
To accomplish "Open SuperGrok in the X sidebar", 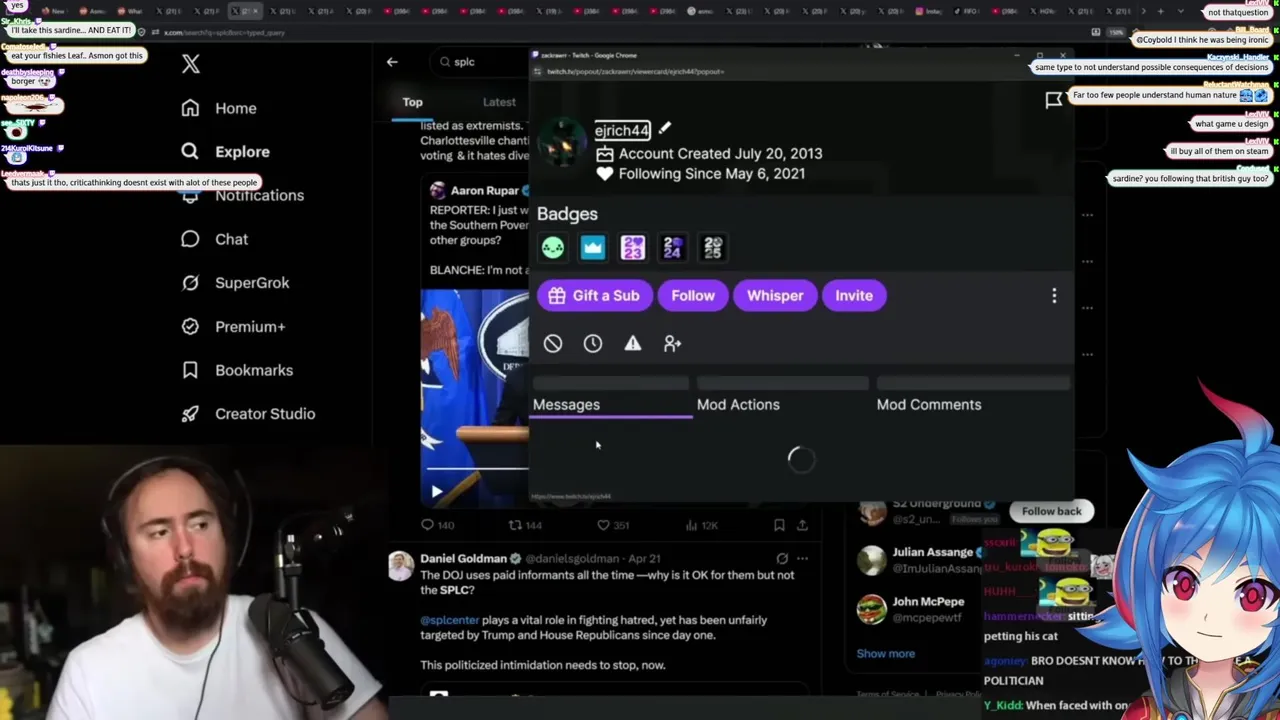I will [235, 283].
